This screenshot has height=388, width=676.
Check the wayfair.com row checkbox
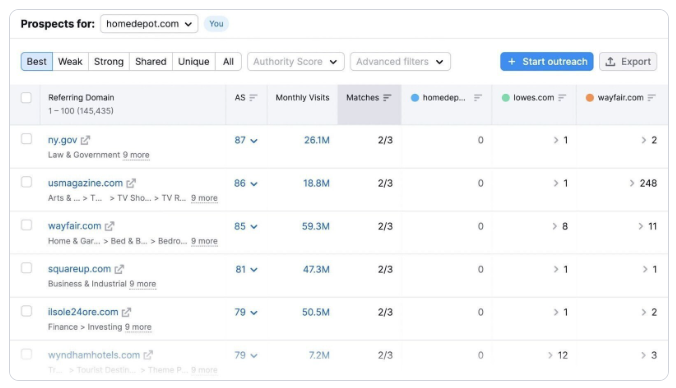26,225
